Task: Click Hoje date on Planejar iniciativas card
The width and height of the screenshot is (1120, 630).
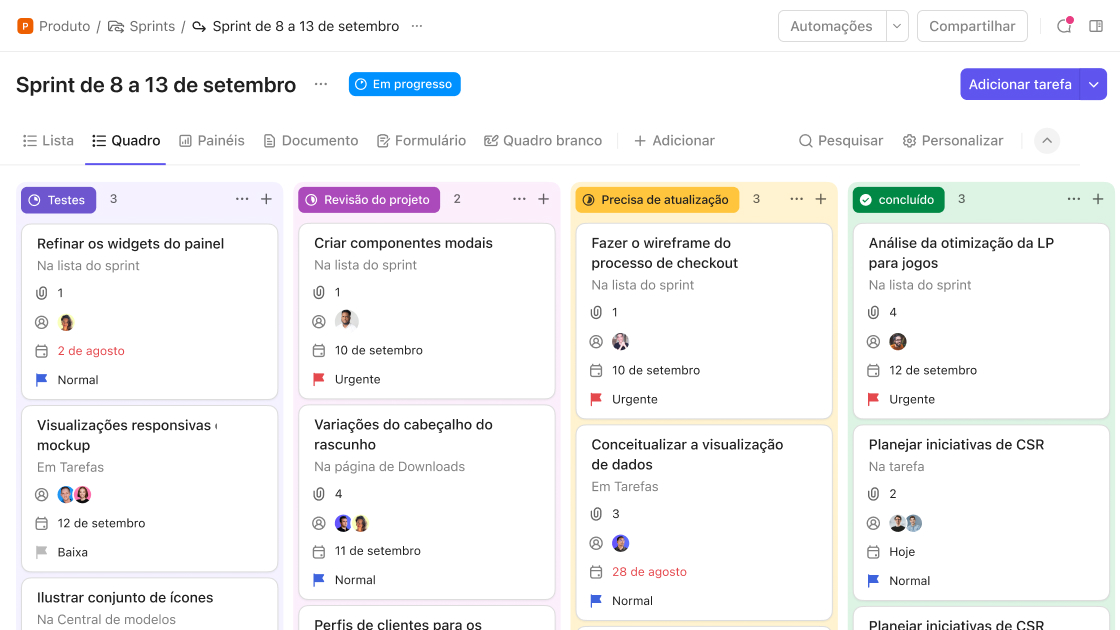Action: click(x=902, y=551)
